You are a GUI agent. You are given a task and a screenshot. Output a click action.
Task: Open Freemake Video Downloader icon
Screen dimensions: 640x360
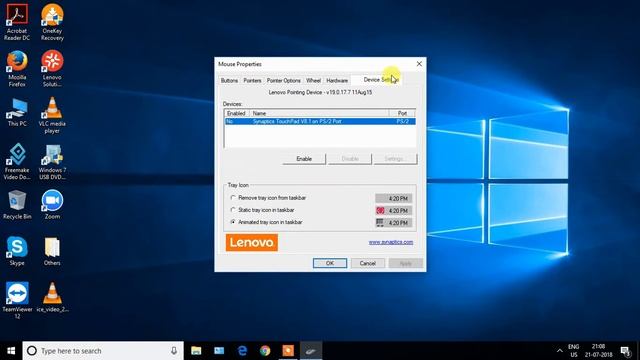[x=17, y=161]
